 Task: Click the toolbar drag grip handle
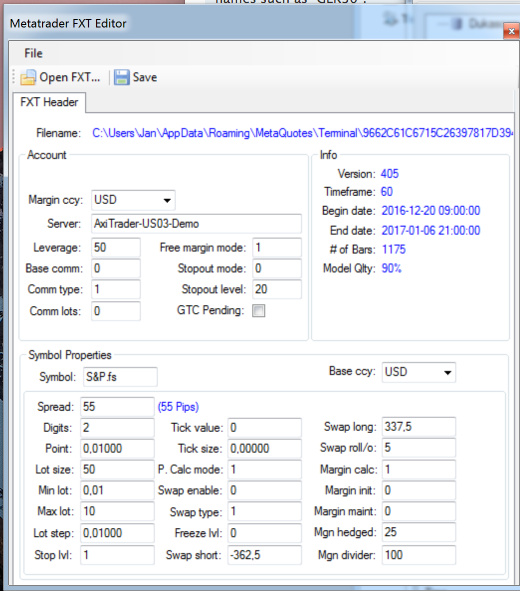point(14,77)
